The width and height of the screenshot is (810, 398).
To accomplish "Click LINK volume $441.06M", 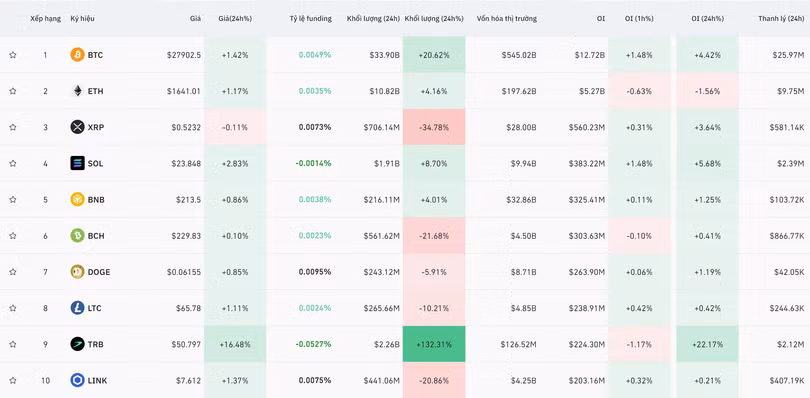I will (381, 380).
